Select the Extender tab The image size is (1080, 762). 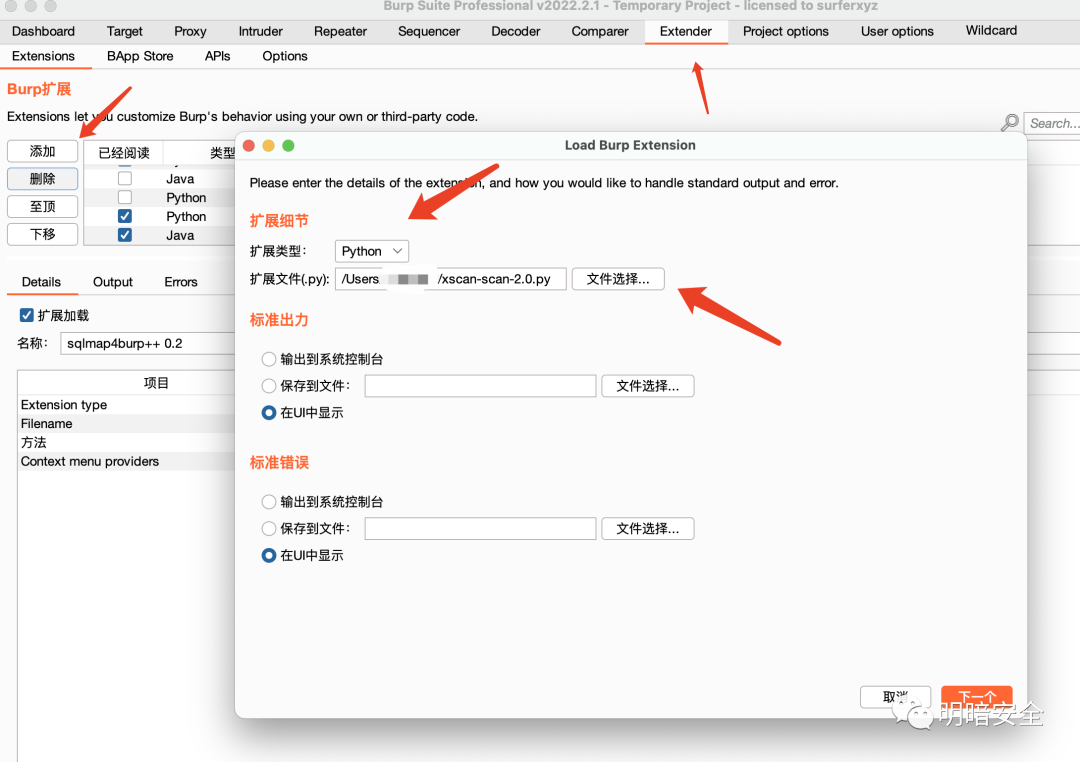click(x=686, y=31)
